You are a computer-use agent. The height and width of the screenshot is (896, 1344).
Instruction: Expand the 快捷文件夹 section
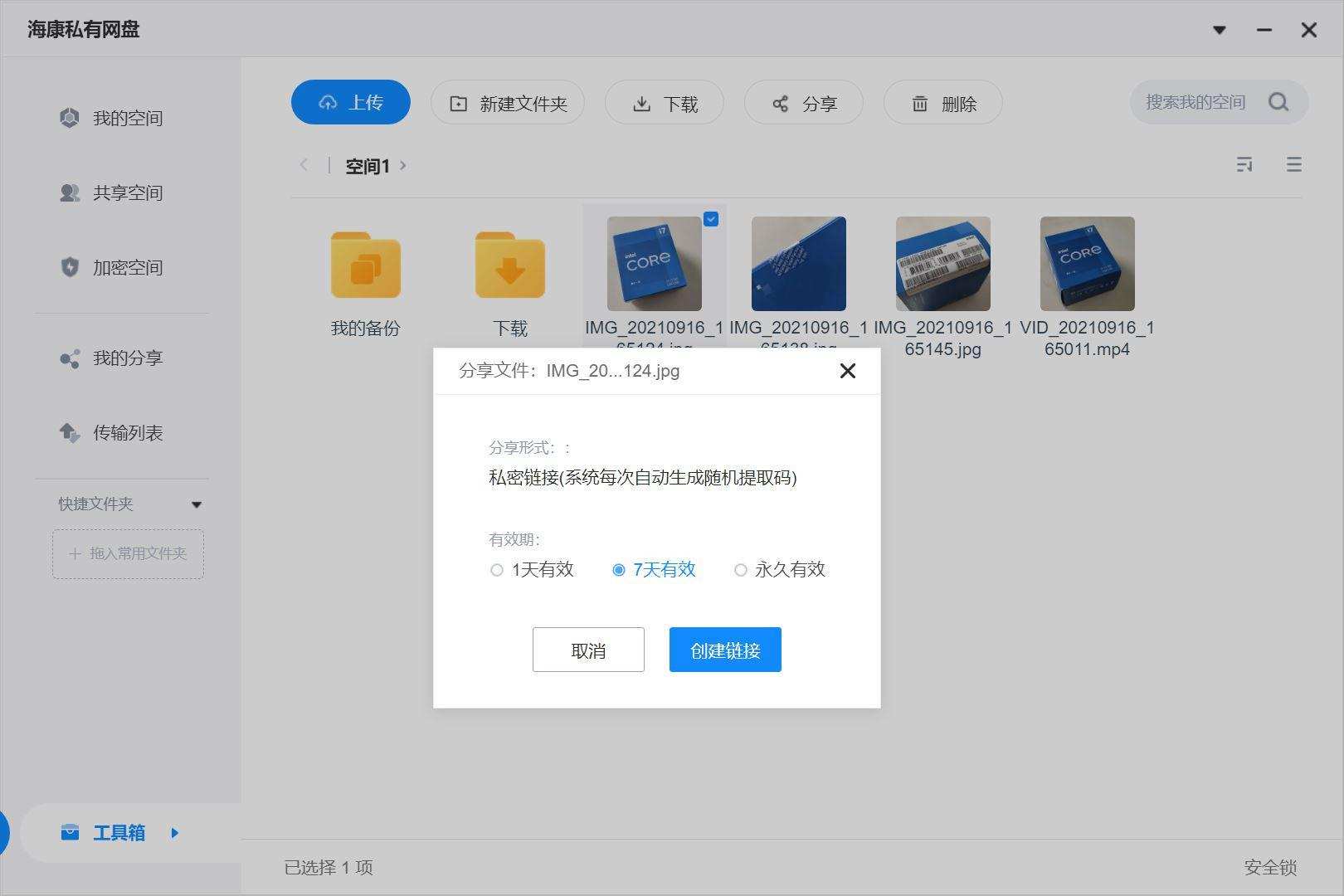click(197, 504)
